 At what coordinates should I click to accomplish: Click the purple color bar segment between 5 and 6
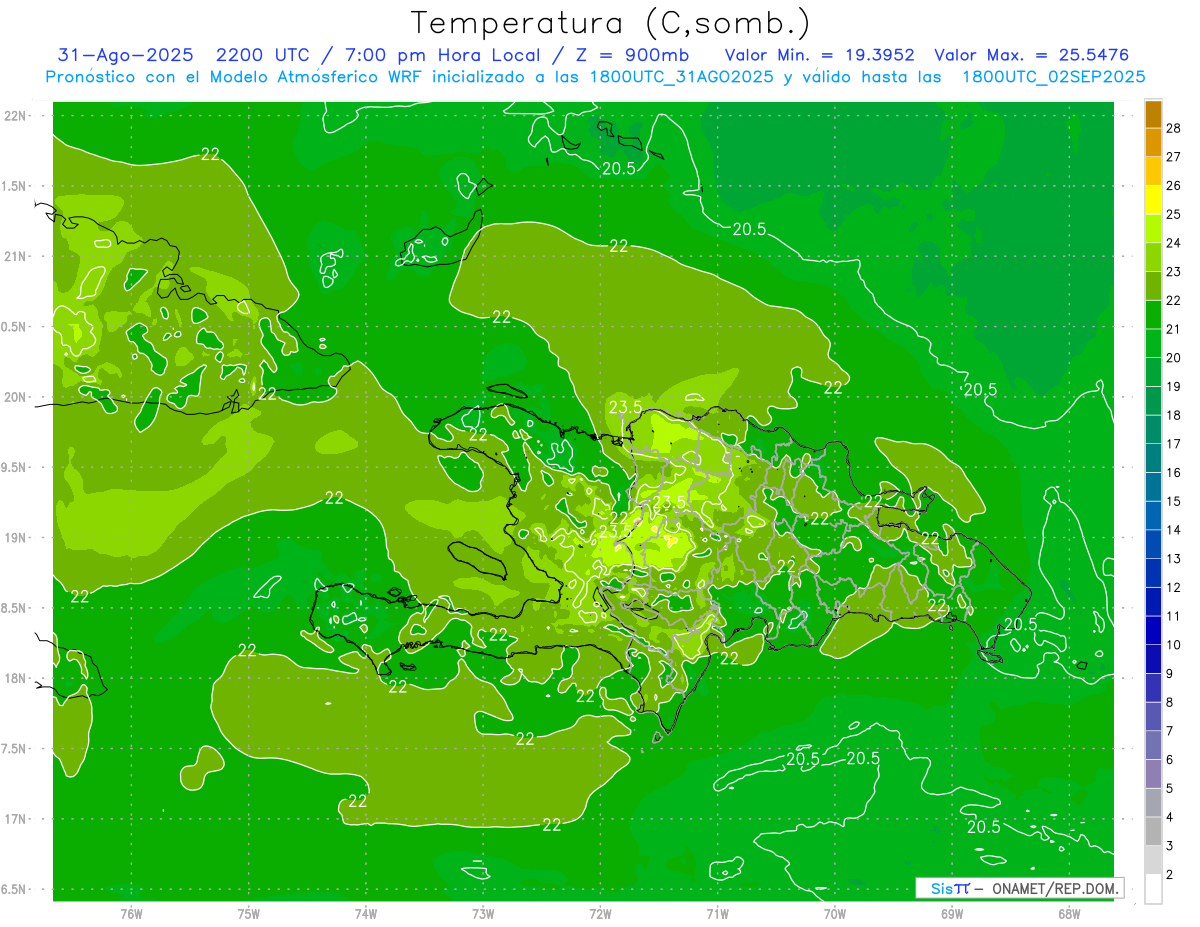[1154, 774]
